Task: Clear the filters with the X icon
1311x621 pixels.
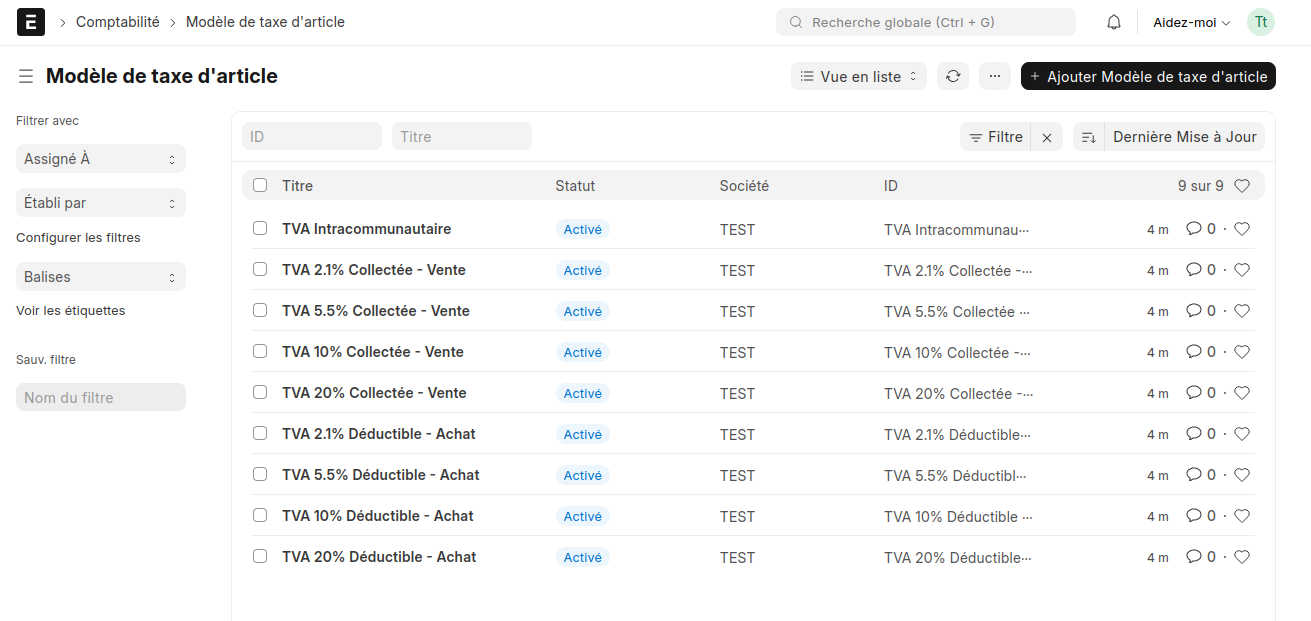Action: (x=1047, y=137)
